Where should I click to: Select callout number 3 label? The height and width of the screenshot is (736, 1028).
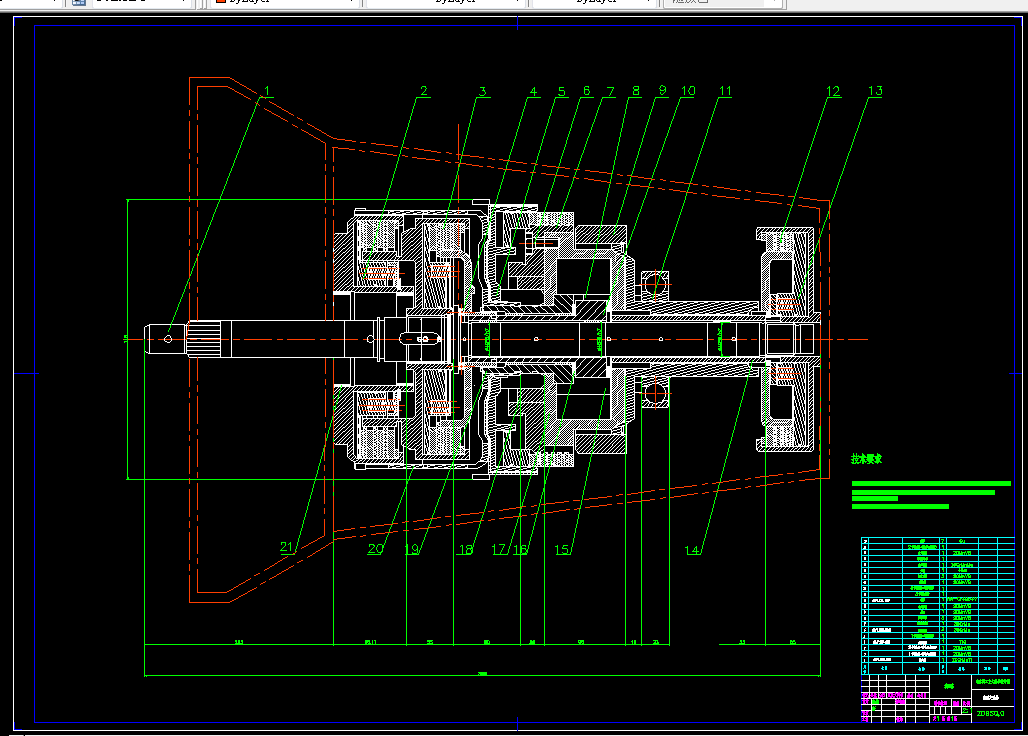(x=483, y=91)
